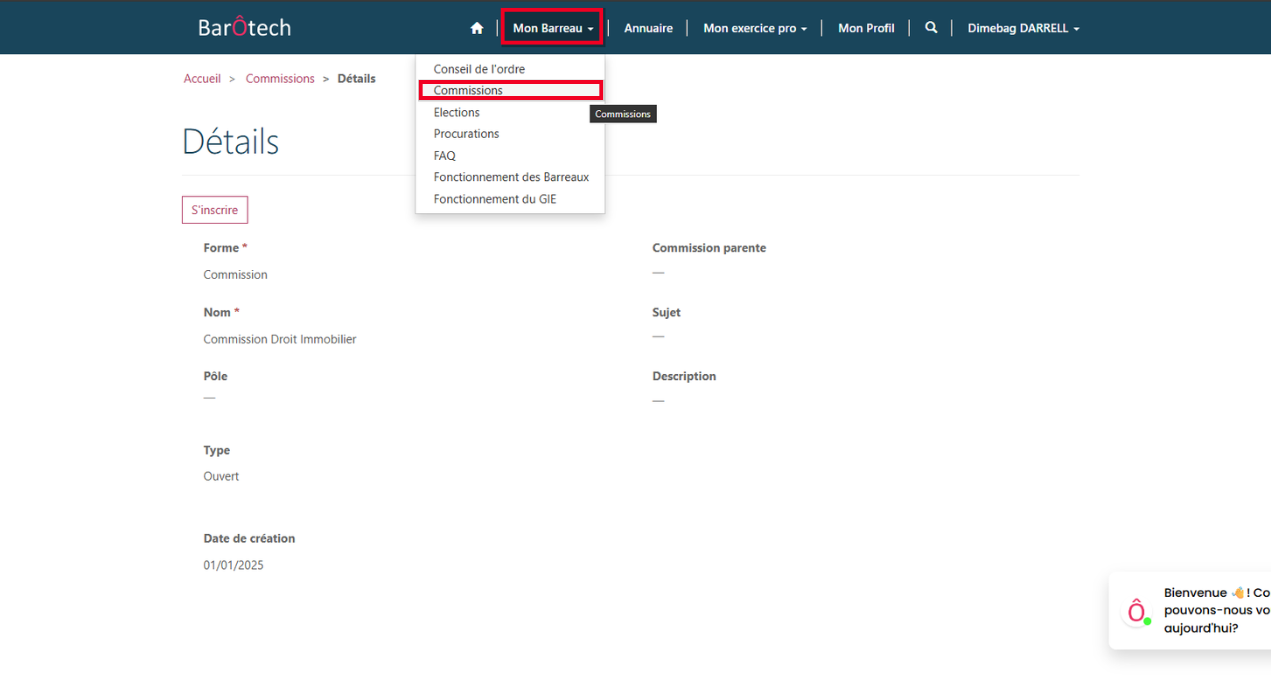The image size is (1271, 700).
Task: Navigate to Commissions breadcrumb link
Action: click(280, 79)
